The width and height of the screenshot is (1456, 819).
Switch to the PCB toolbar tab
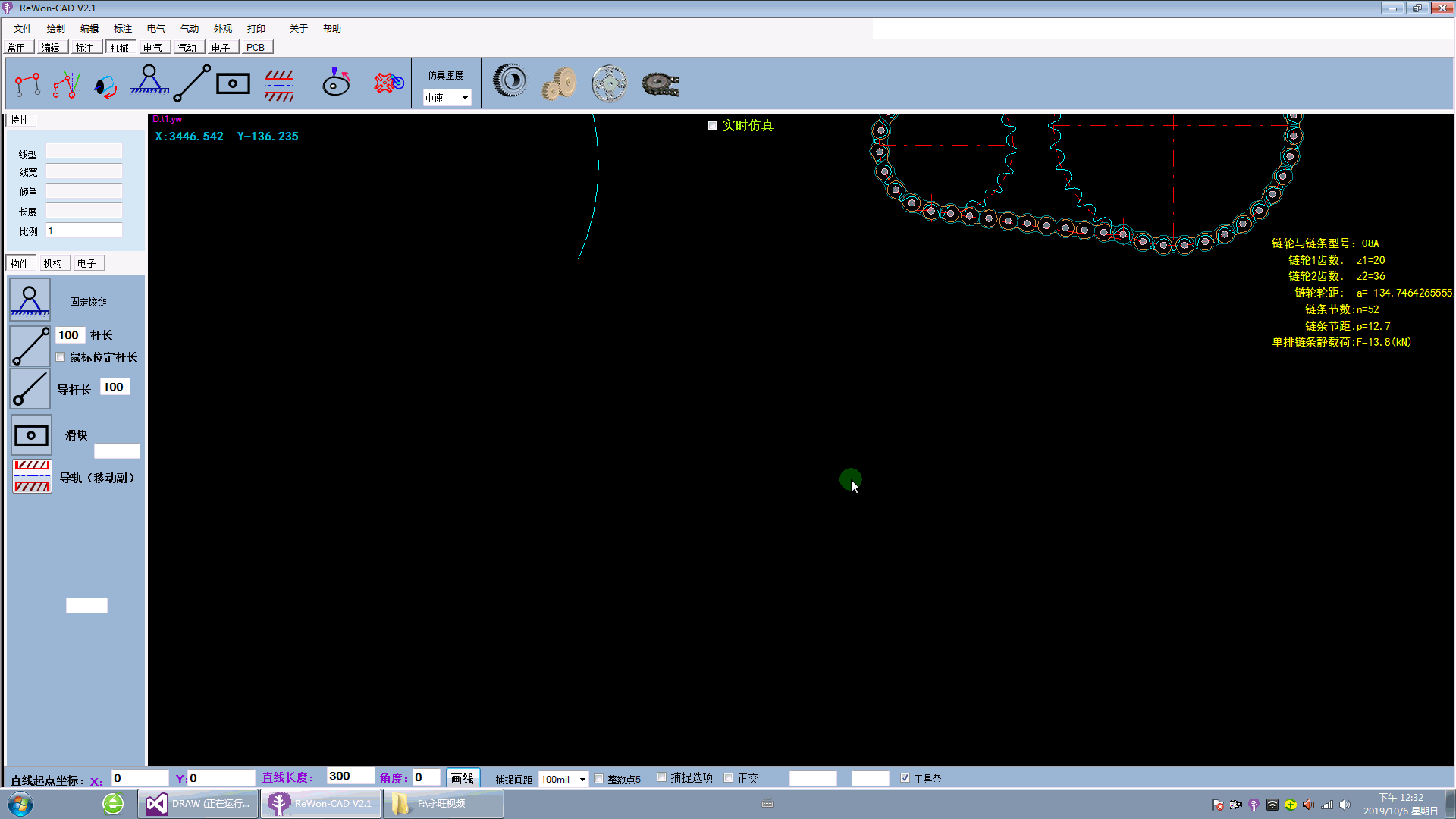click(256, 48)
